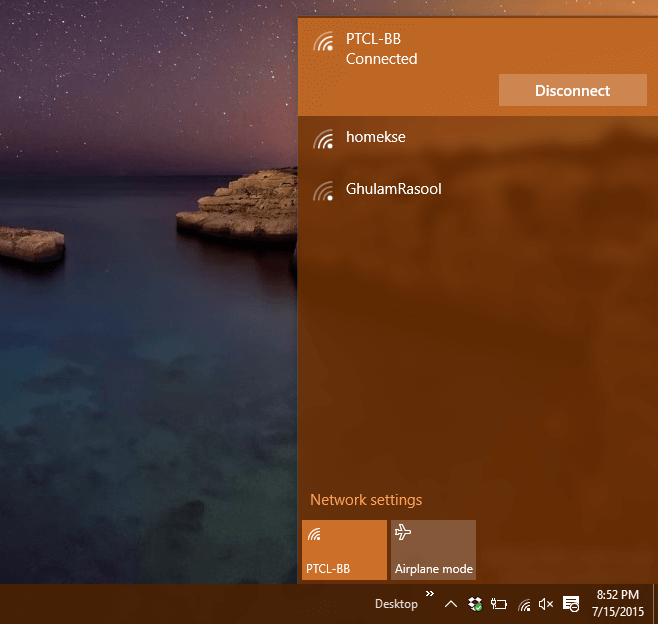658x624 pixels.
Task: Click the taskbar Wi-Fi network icon
Action: pos(524,605)
